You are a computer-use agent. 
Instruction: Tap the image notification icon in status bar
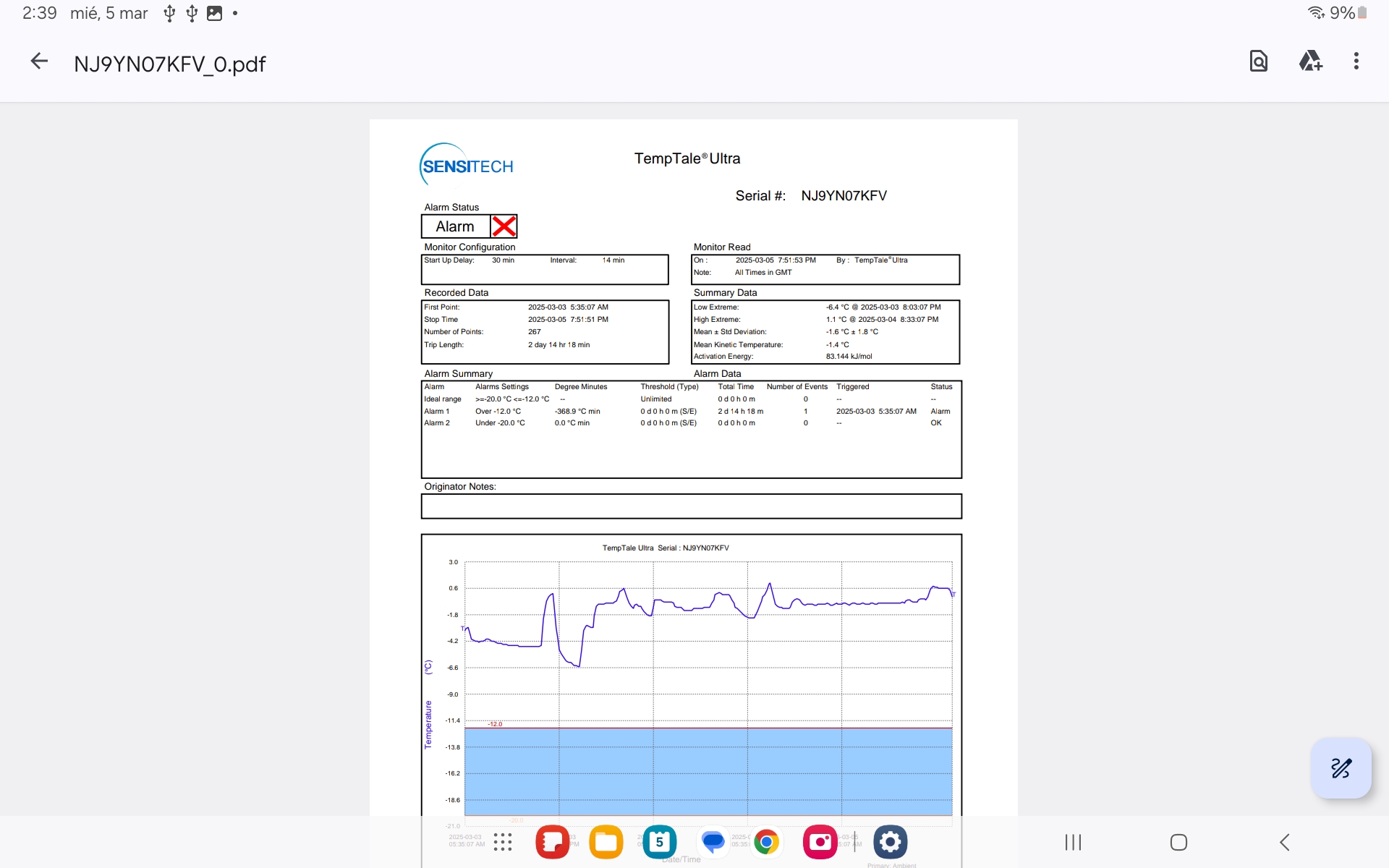(215, 13)
